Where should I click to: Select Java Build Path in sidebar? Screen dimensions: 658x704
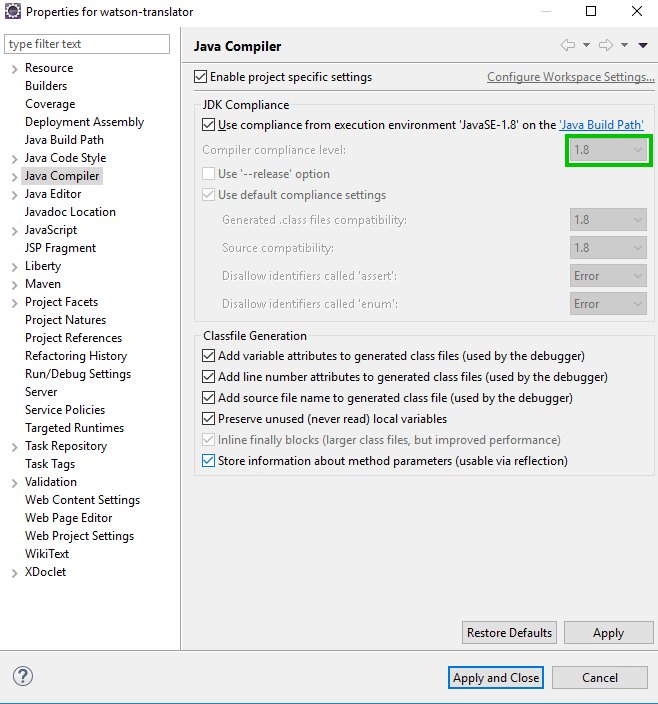click(x=64, y=140)
